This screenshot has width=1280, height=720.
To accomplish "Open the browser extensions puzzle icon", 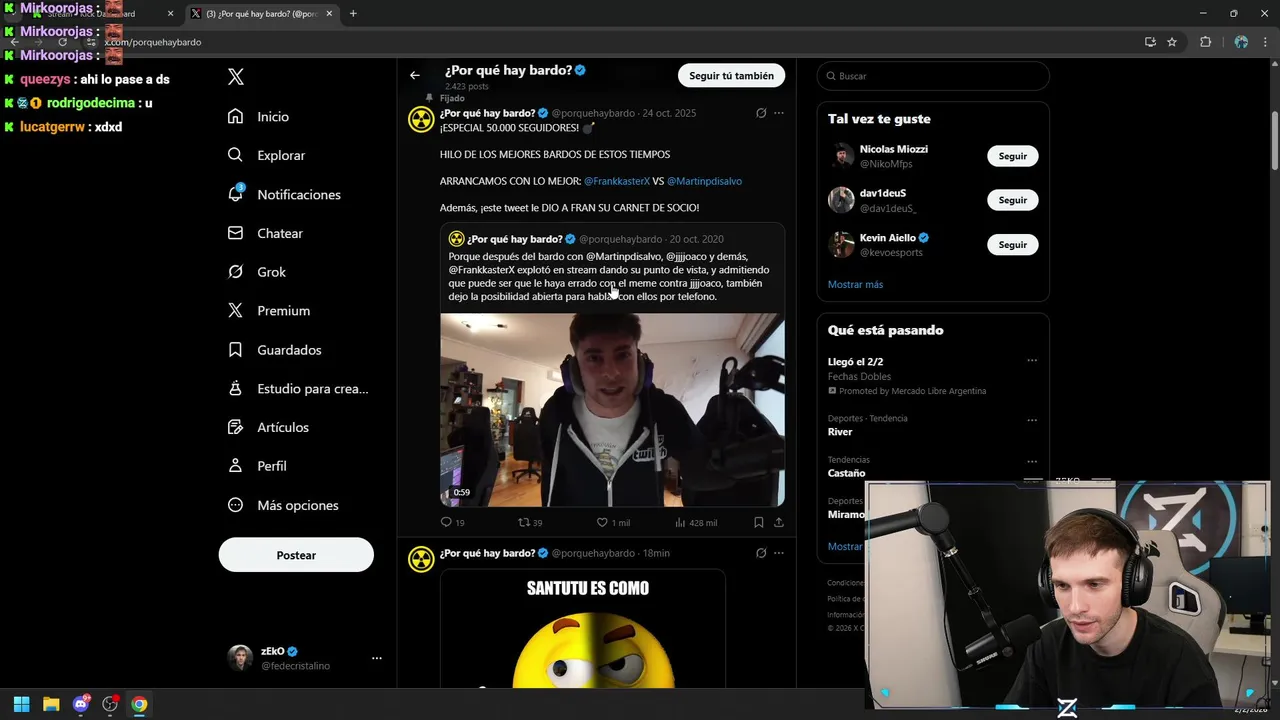I will tap(1205, 42).
